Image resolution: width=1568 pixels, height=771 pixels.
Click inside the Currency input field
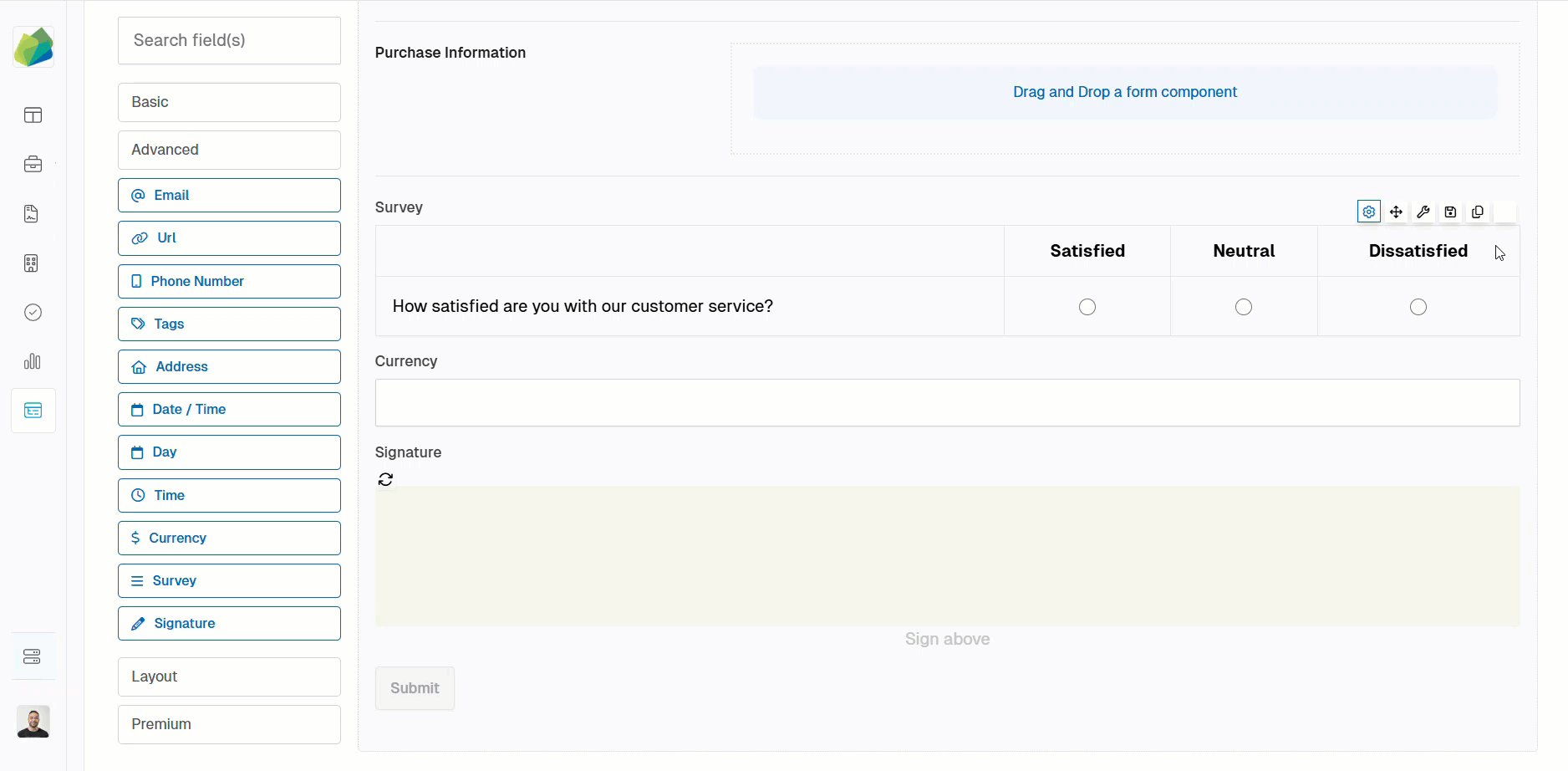point(947,403)
